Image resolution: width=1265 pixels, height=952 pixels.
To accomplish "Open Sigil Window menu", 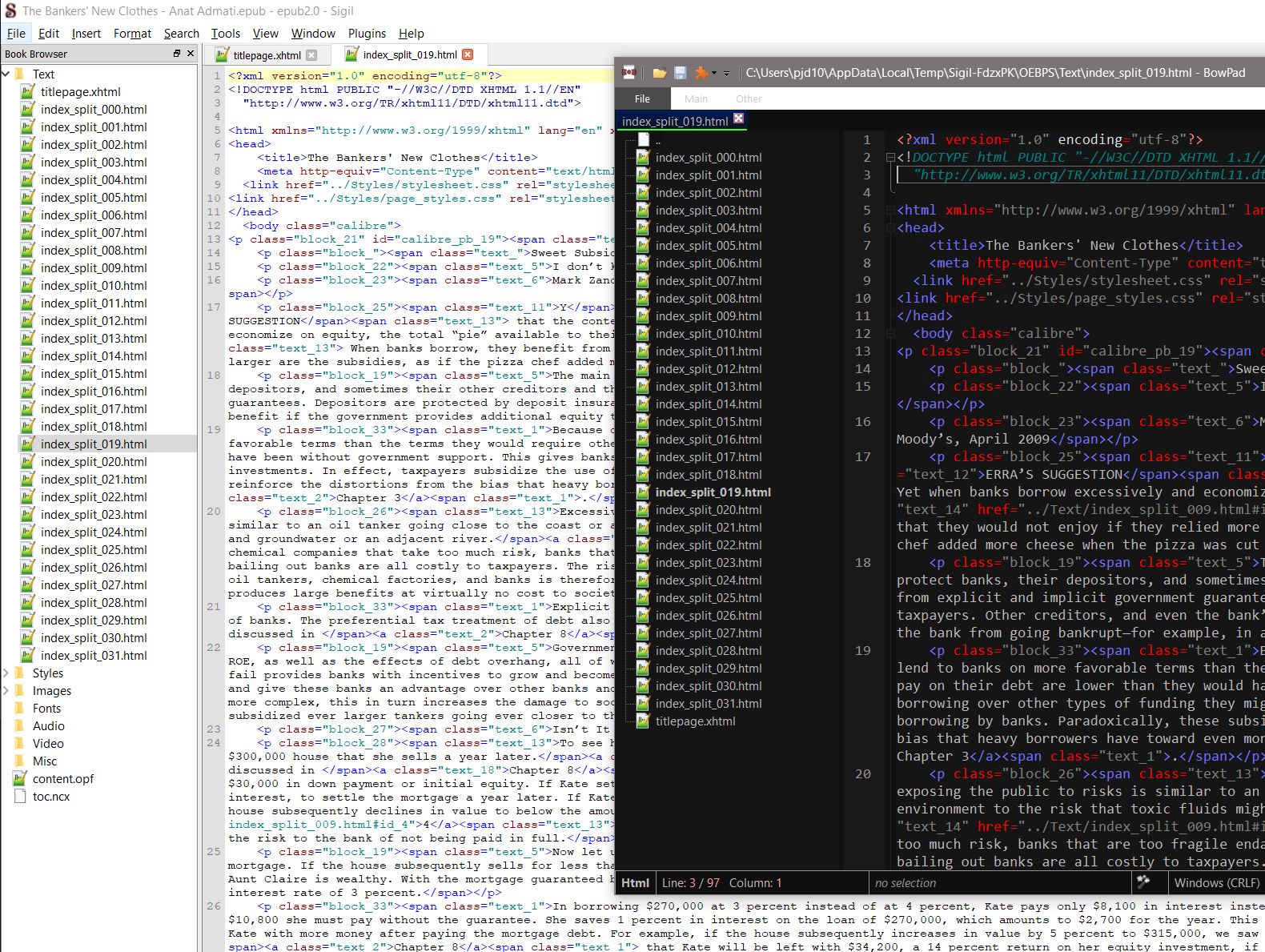I will click(313, 33).
